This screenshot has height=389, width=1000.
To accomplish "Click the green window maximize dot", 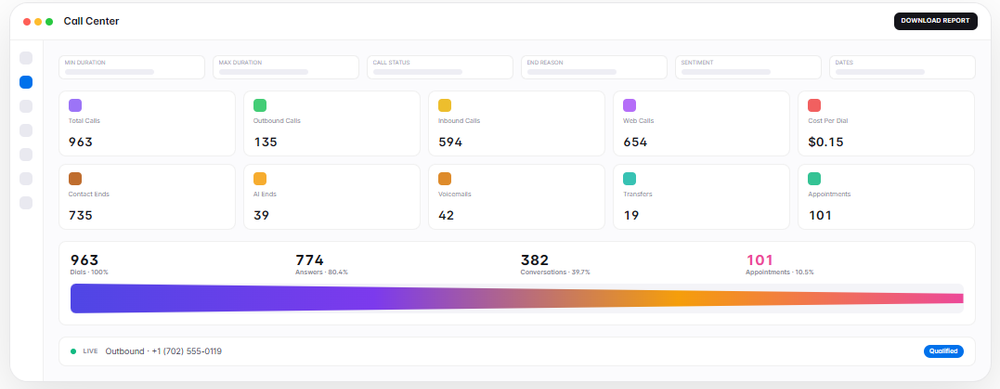I will 49,22.
